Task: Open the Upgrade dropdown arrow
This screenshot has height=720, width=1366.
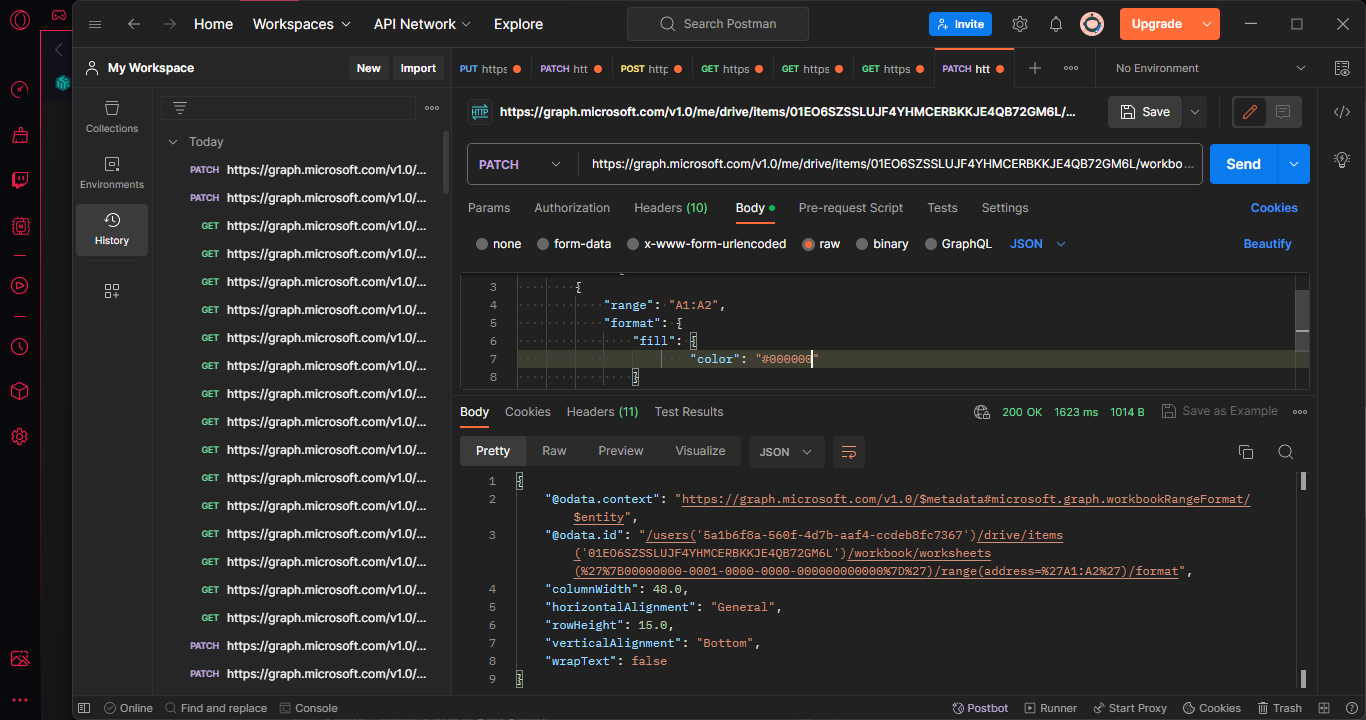Action: pyautogui.click(x=1207, y=24)
